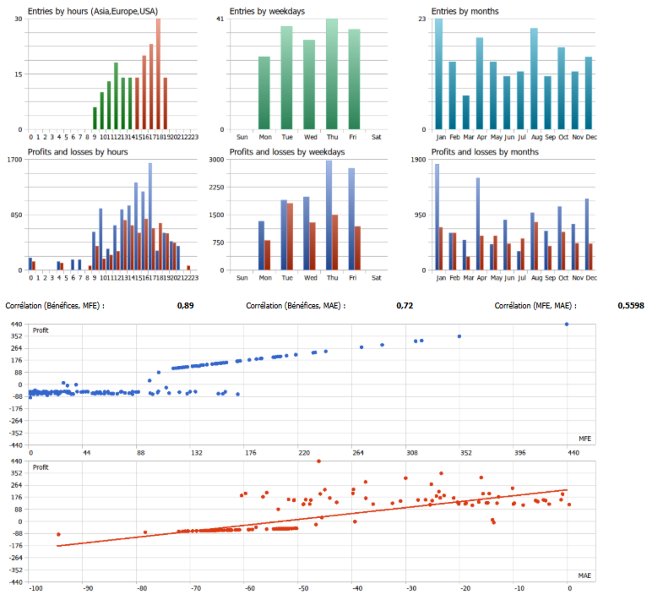
Task: Select the Jan bar in Entries by months
Action: click(439, 74)
